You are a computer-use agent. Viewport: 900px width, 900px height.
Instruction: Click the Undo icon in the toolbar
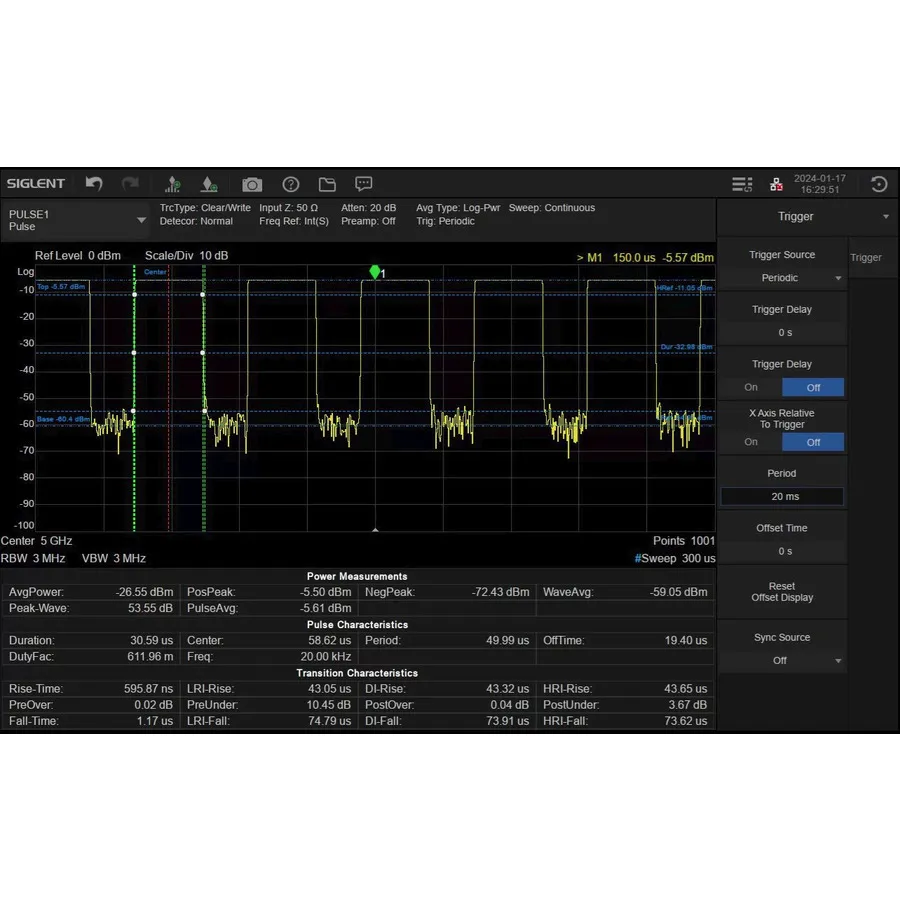93,183
